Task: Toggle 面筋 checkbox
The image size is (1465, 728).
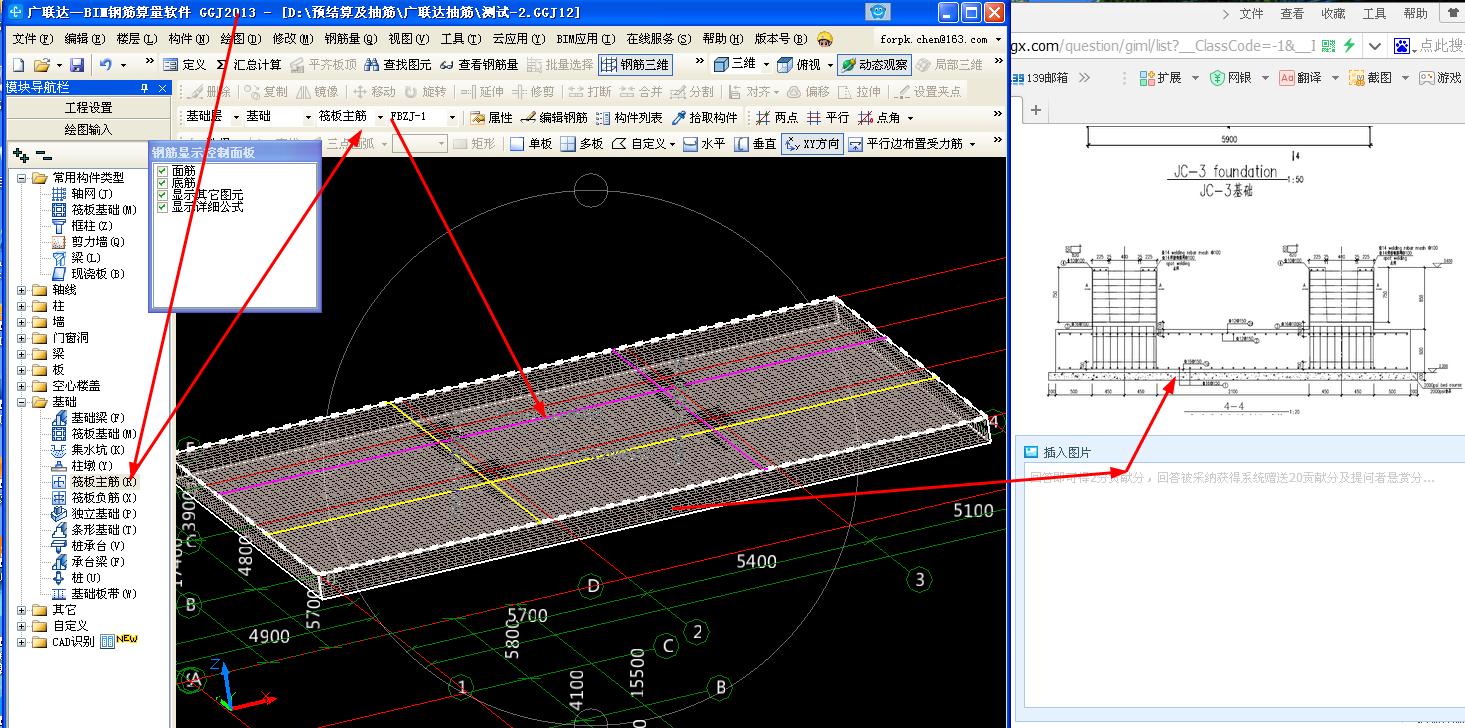Action: coord(163,171)
